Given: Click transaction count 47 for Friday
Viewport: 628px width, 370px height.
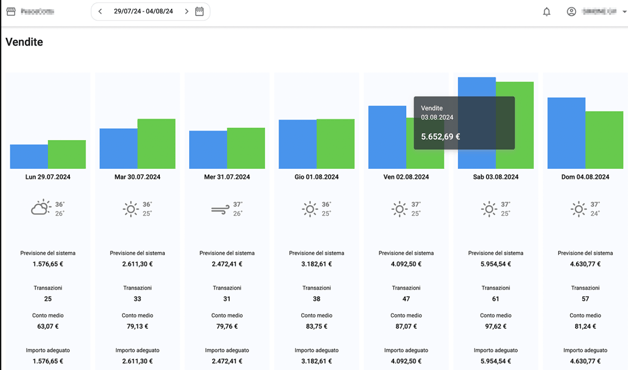Looking at the screenshot, I should (406, 299).
